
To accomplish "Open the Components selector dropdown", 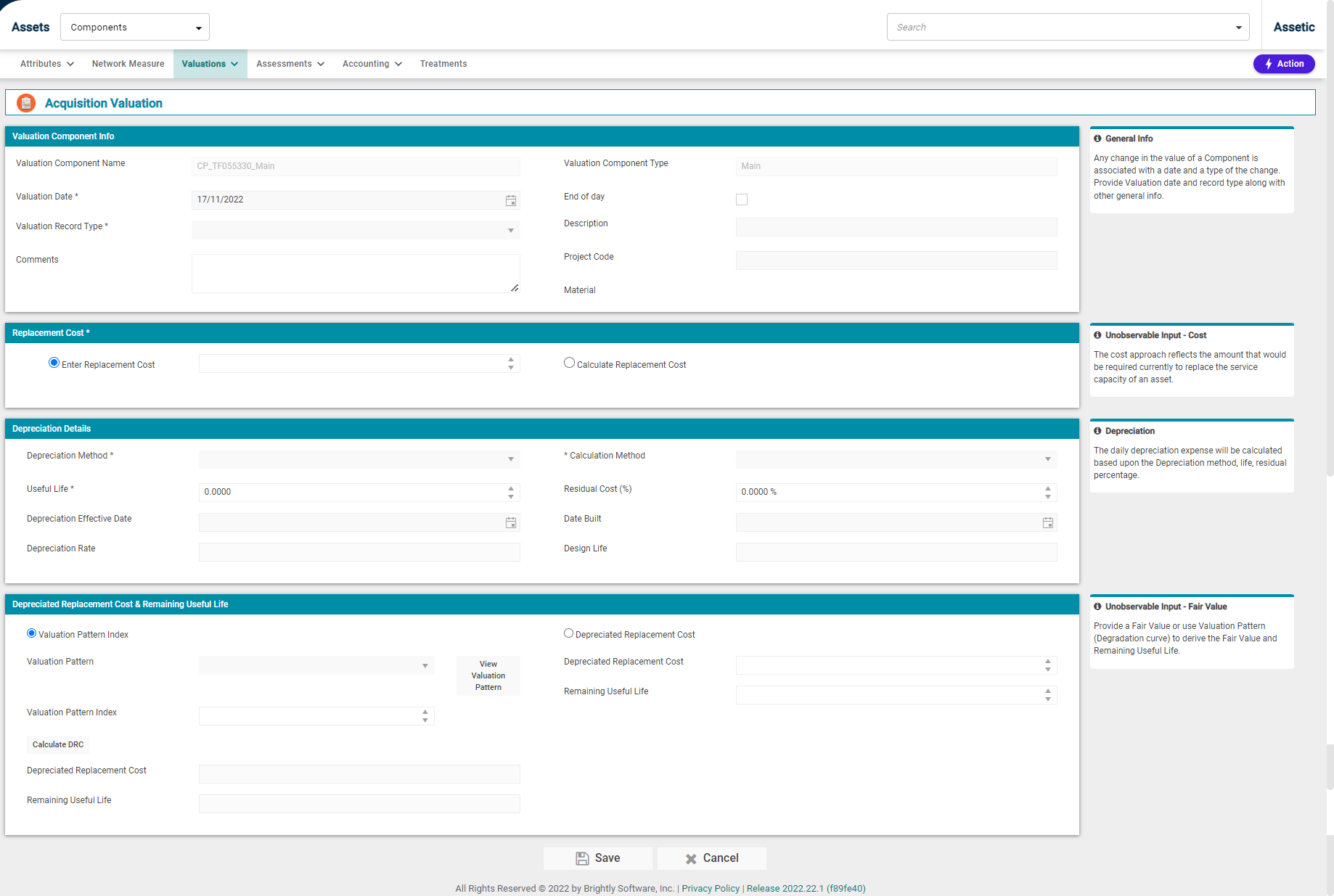I will click(x=135, y=28).
